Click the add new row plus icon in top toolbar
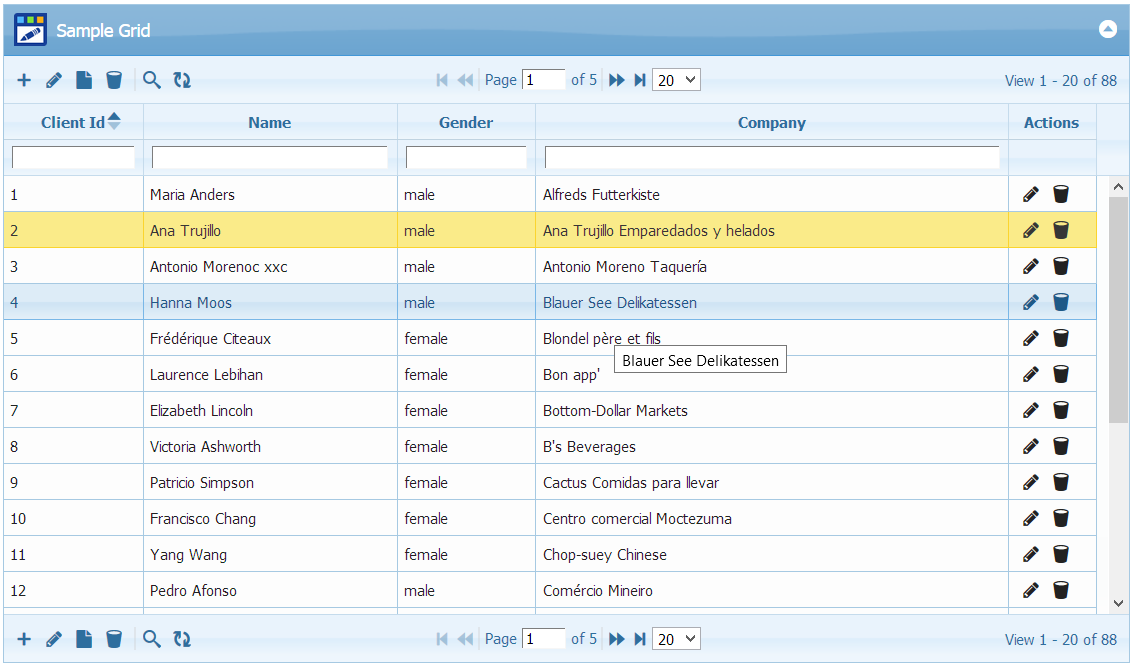Viewport: 1135px width, 672px height. point(24,81)
